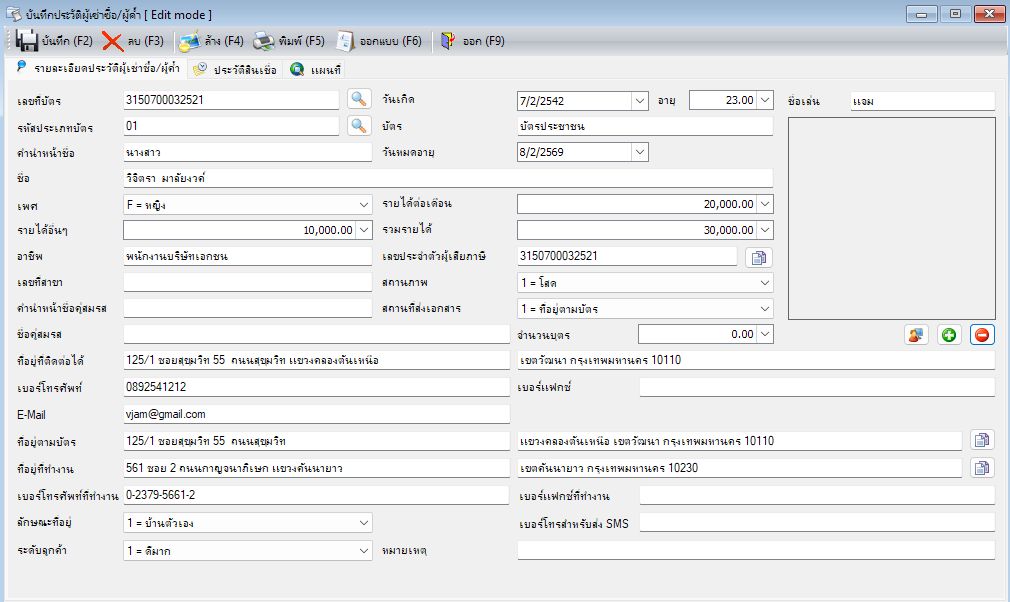1010x602 pixels.
Task: Click the full name field
Action: pyautogui.click(x=448, y=178)
